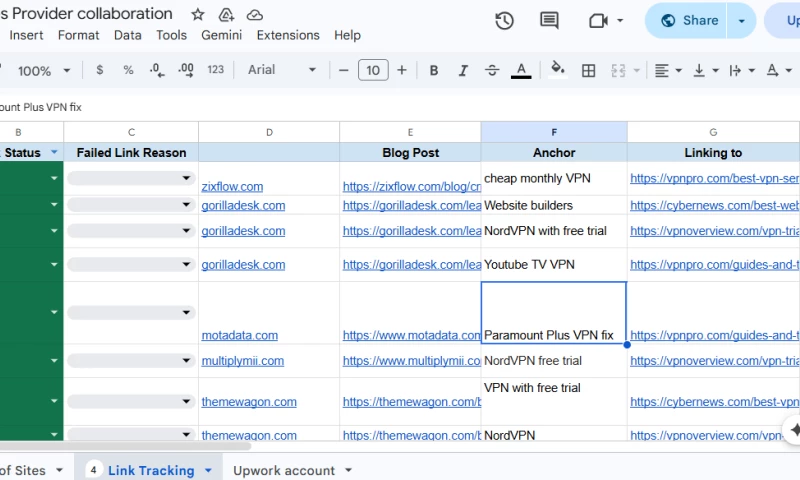Open motadata.com link in column D

pos(240,335)
